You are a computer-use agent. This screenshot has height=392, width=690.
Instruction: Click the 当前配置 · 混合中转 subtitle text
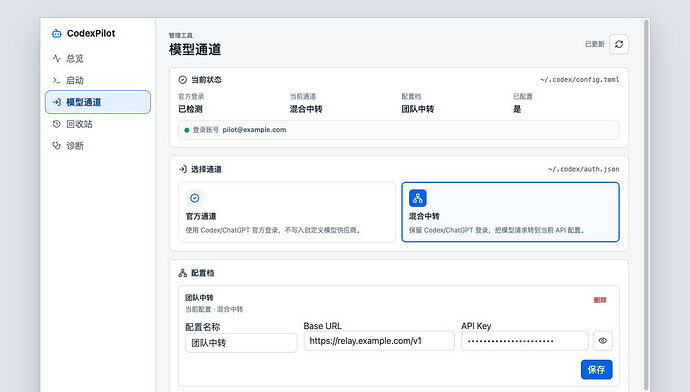[x=214, y=309]
